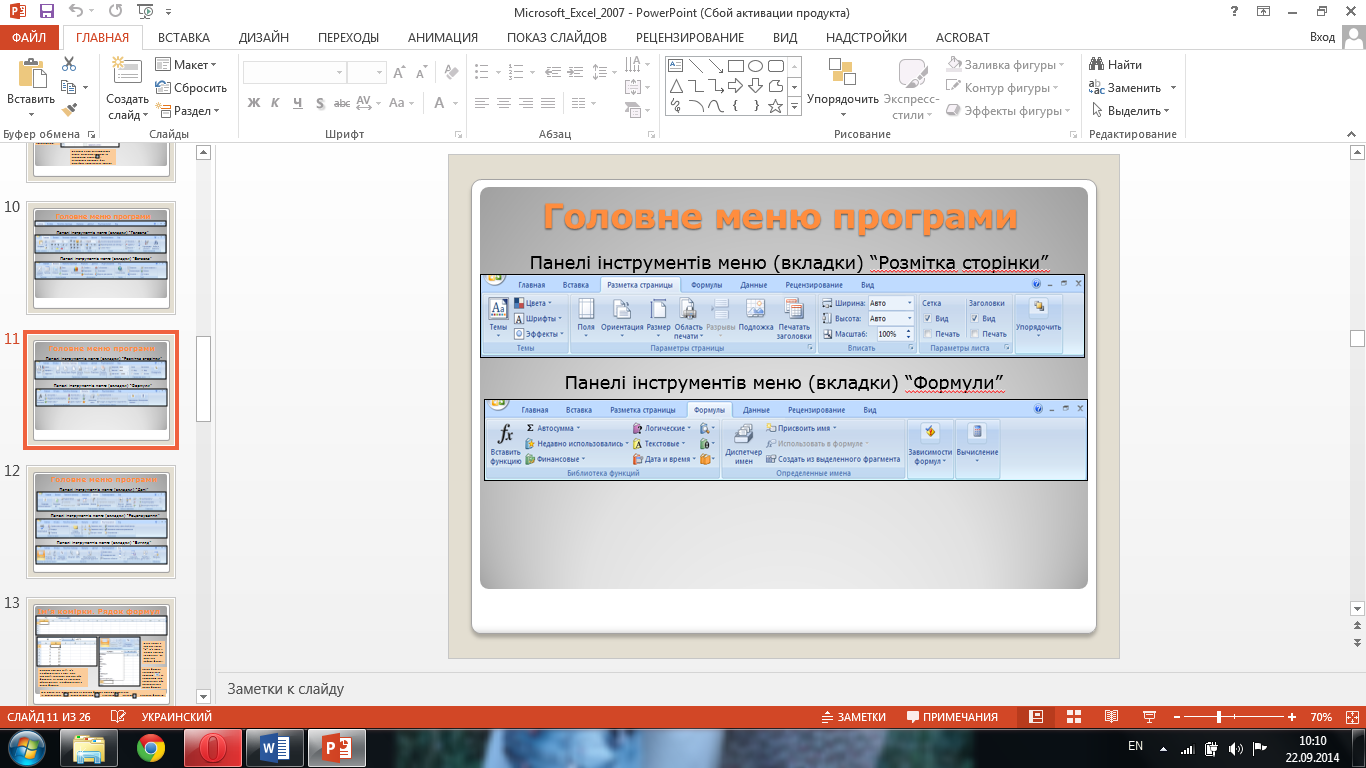Click the Найти find button
This screenshot has width=1366, height=768.
(x=1116, y=65)
